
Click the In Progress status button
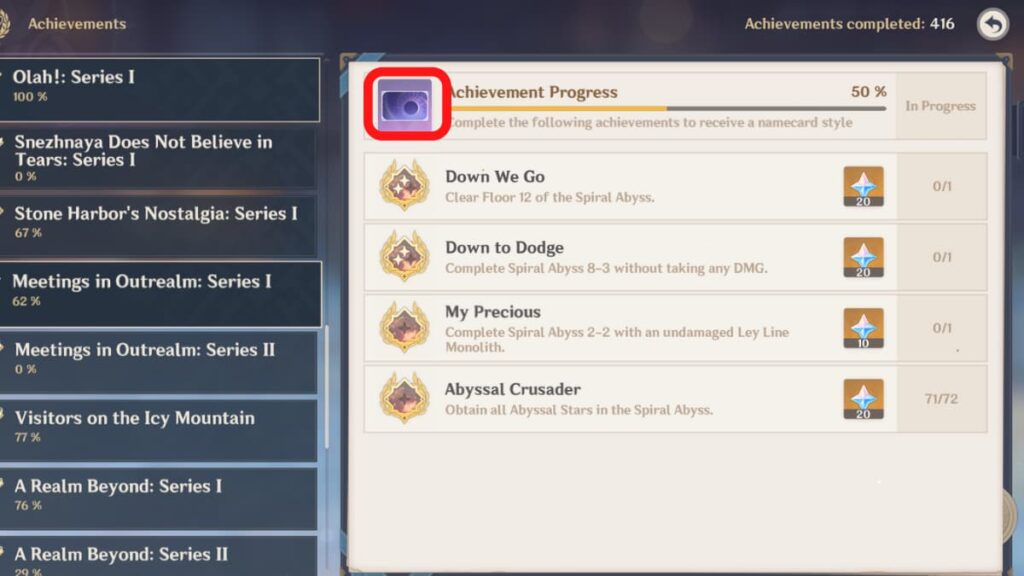940,106
